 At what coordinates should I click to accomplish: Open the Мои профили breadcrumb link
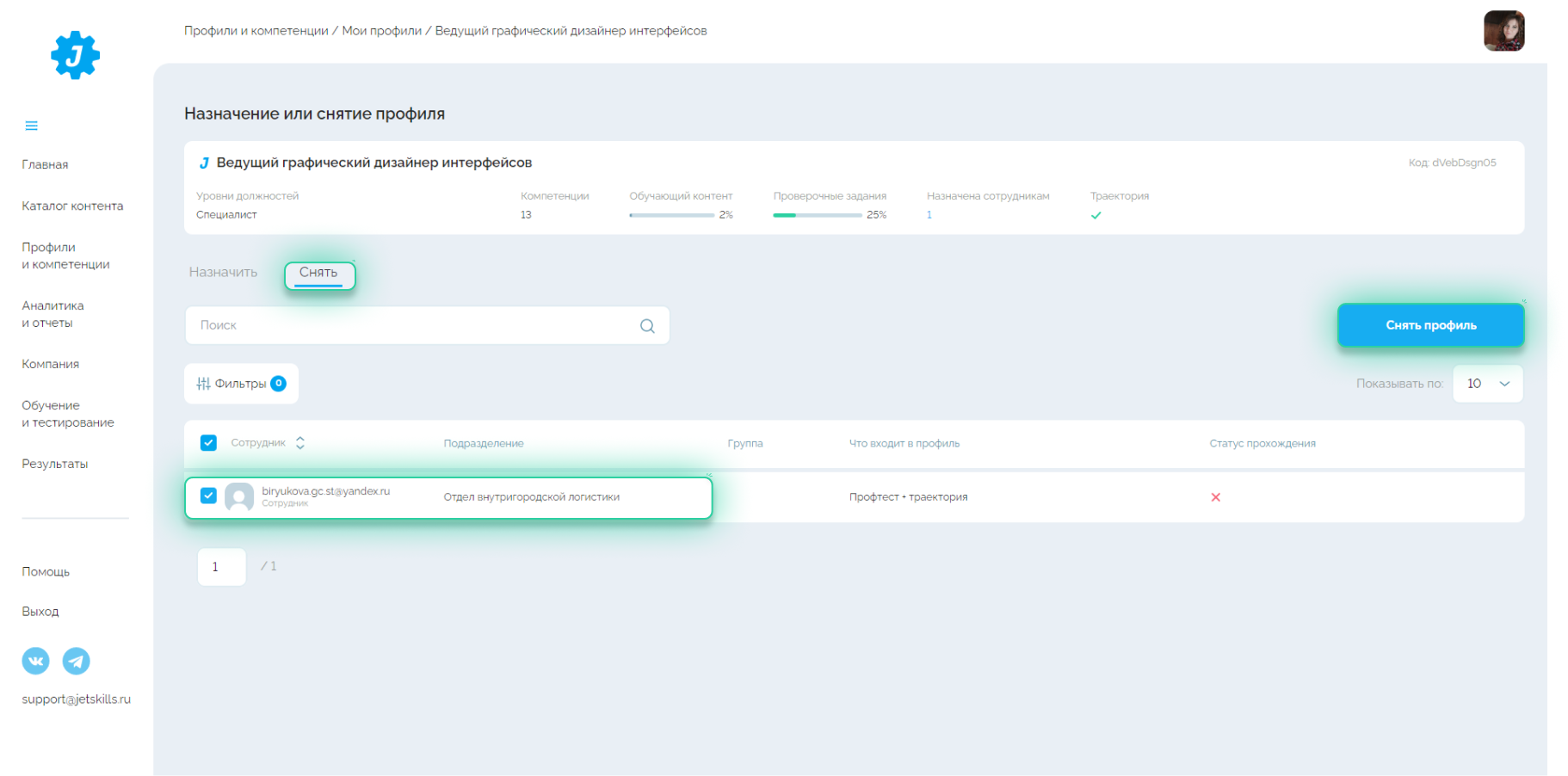[381, 31]
